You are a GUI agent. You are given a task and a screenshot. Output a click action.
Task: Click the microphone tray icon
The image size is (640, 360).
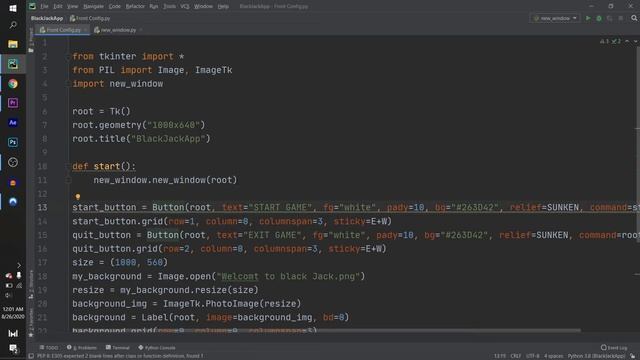click(x=19, y=276)
